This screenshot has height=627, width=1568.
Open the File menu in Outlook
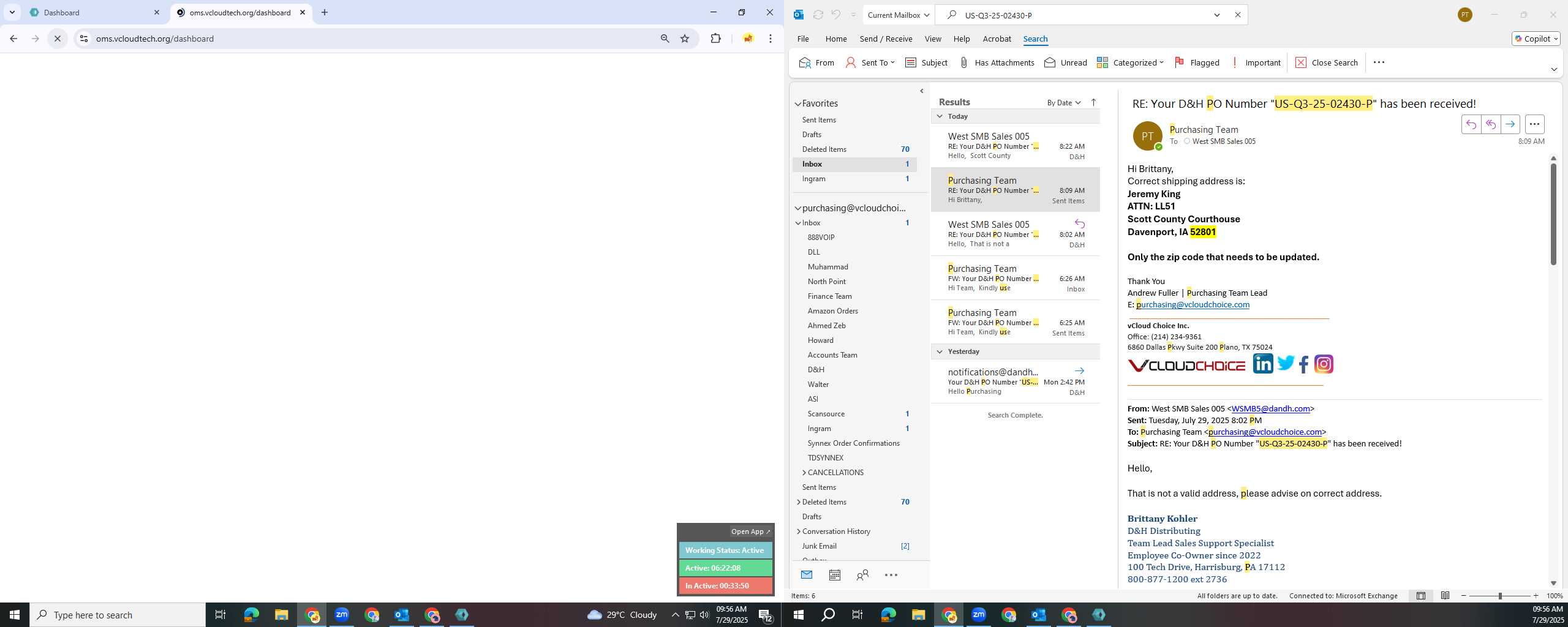click(x=803, y=39)
